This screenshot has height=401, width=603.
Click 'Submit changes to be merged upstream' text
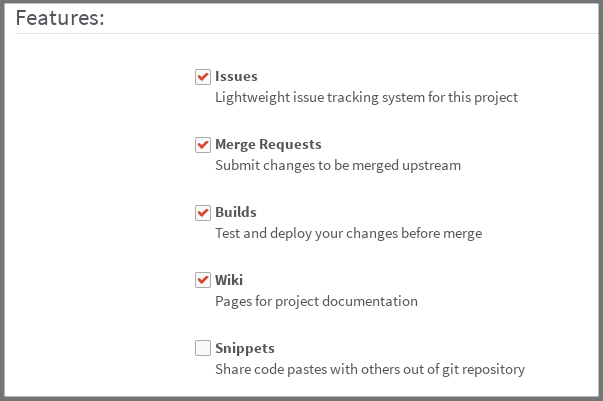[338, 166]
